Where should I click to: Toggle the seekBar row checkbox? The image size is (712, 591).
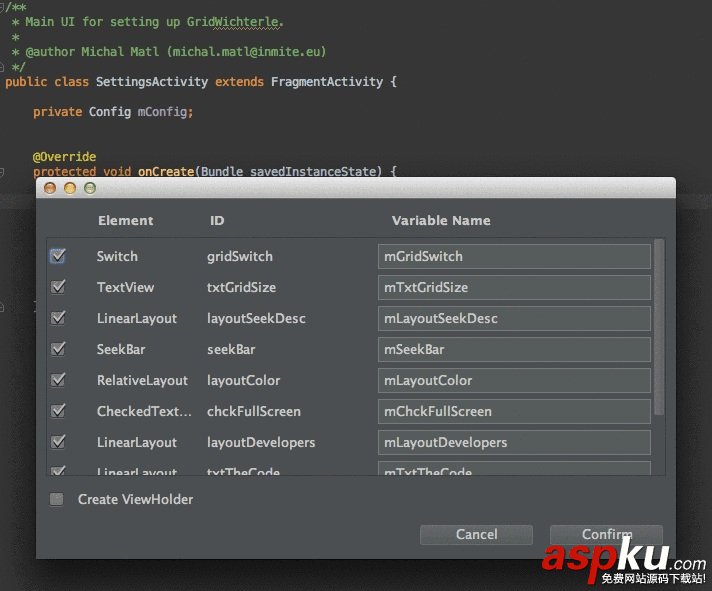pyautogui.click(x=58, y=349)
